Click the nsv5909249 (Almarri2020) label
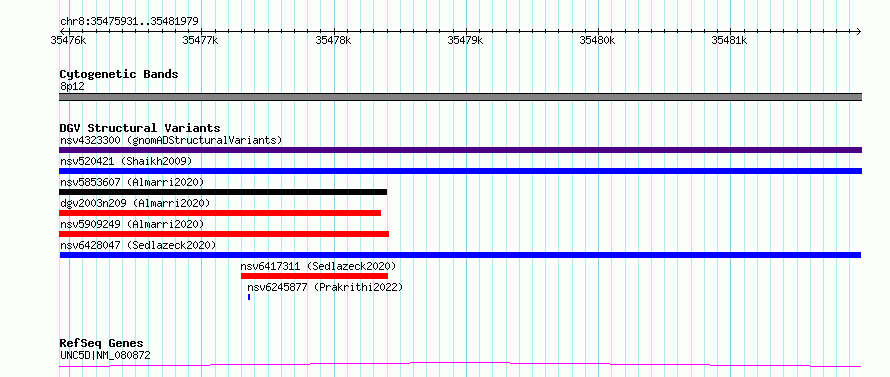The height and width of the screenshot is (377, 890). tap(132, 224)
